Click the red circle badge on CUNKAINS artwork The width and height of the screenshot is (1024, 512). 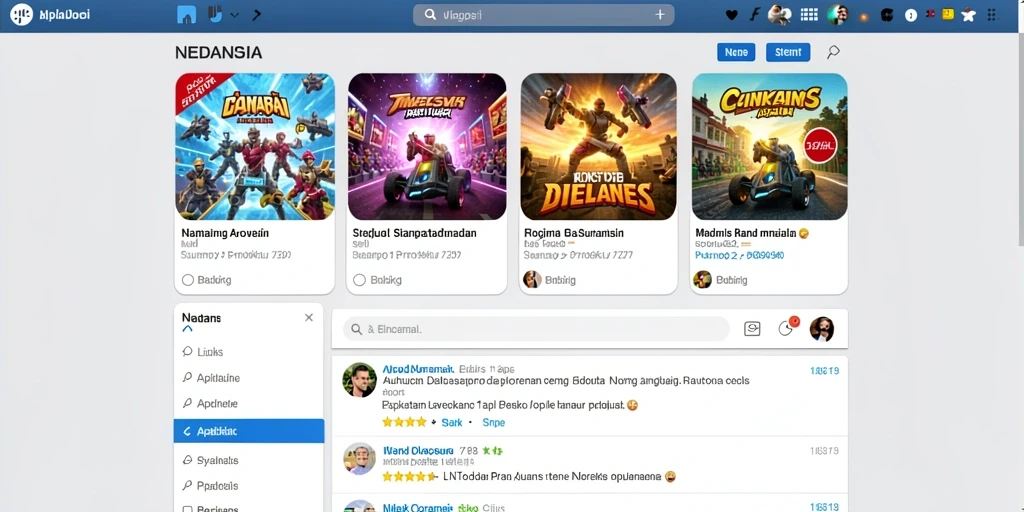[x=820, y=145]
